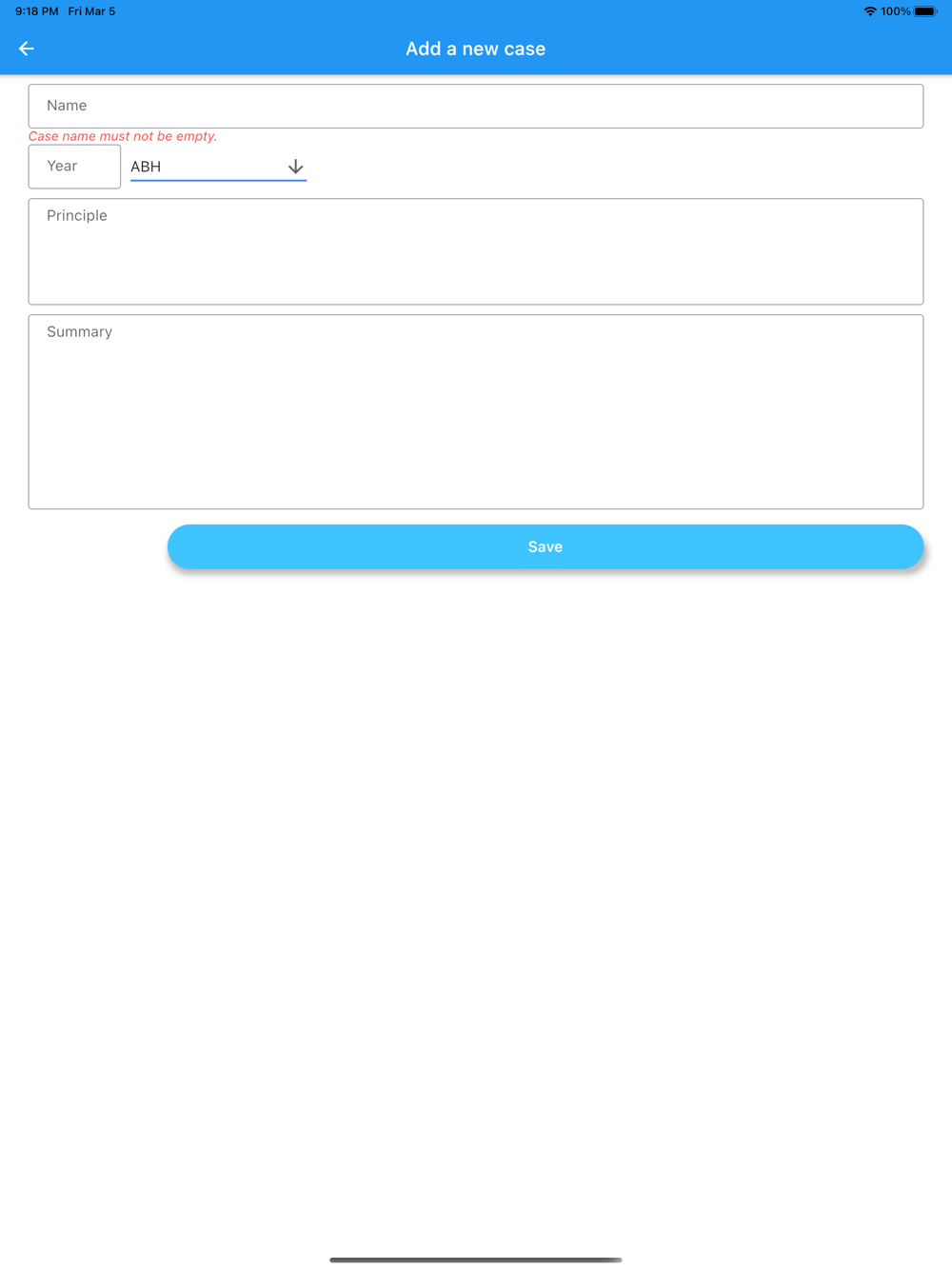Screen dimensions: 952x1270
Task: Click into the Principle text area
Action: [x=476, y=251]
